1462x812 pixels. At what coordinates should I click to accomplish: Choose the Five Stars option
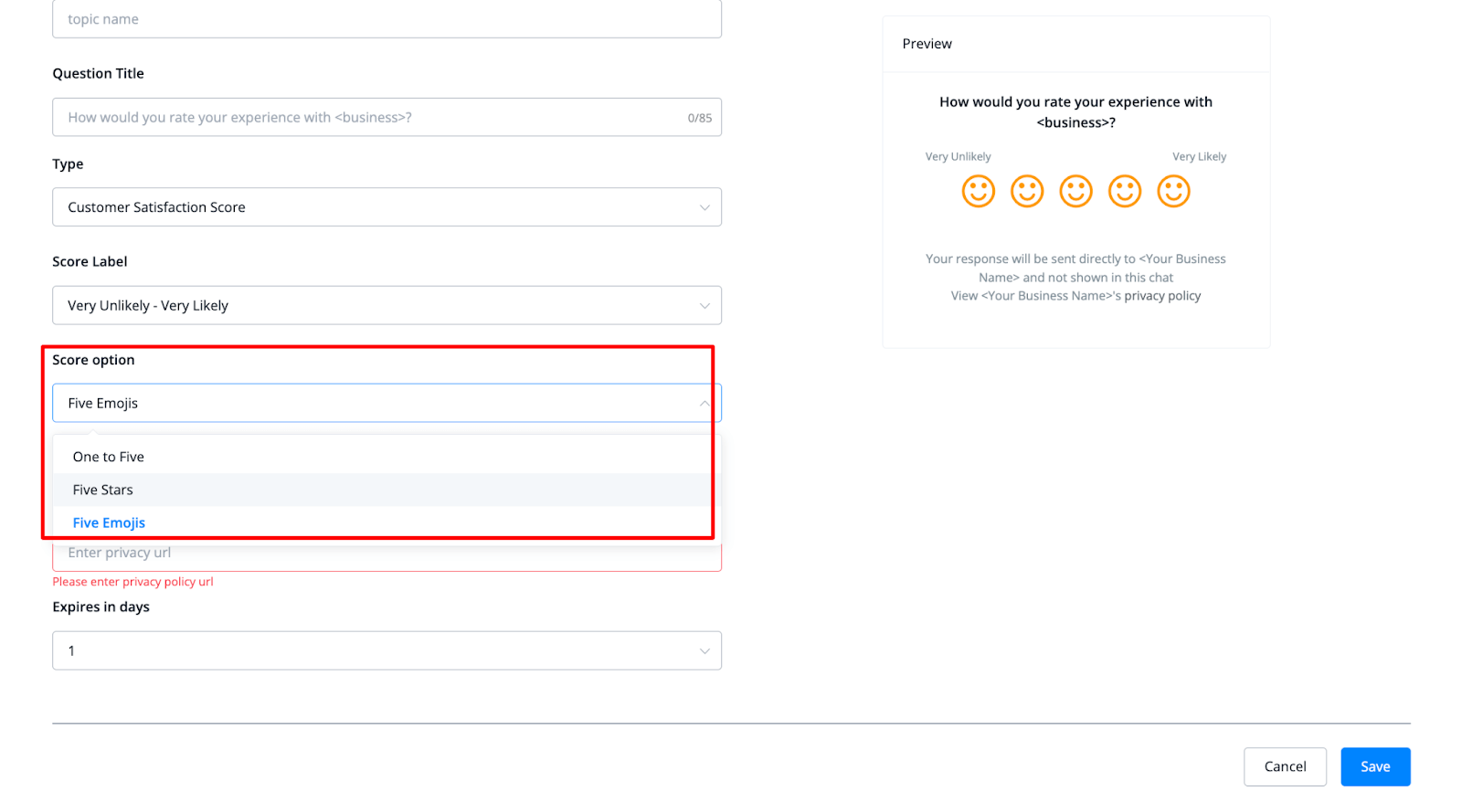pyautogui.click(x=387, y=490)
